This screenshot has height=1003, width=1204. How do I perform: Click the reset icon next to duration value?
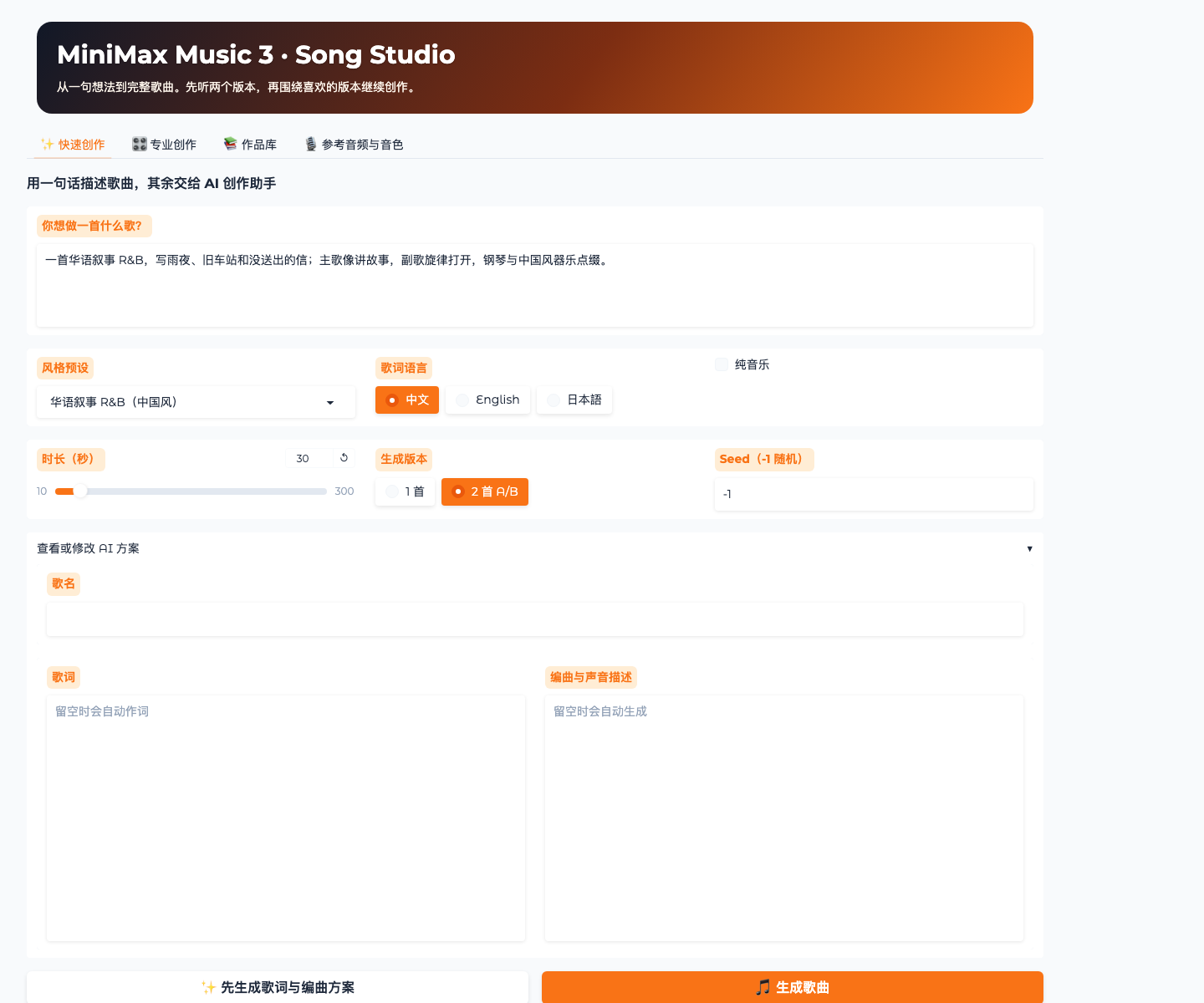344,458
